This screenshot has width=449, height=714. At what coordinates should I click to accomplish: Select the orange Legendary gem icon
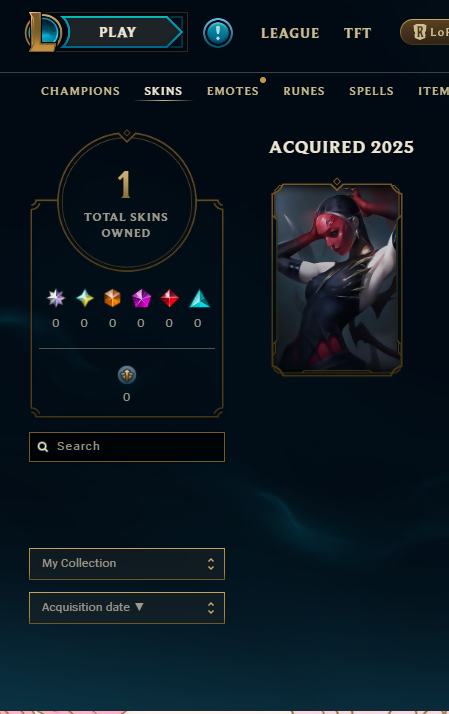(112, 298)
